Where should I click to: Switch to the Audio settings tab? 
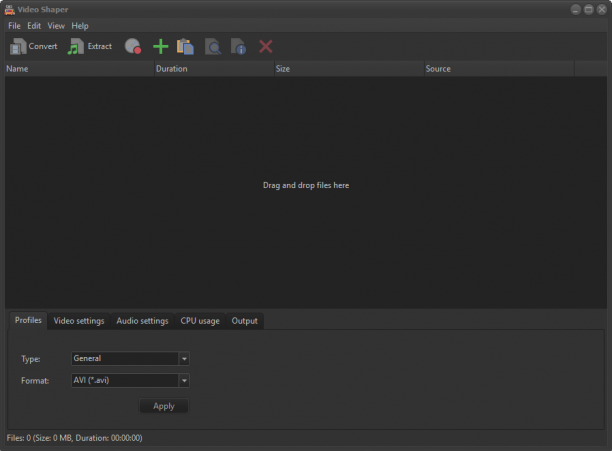(142, 321)
